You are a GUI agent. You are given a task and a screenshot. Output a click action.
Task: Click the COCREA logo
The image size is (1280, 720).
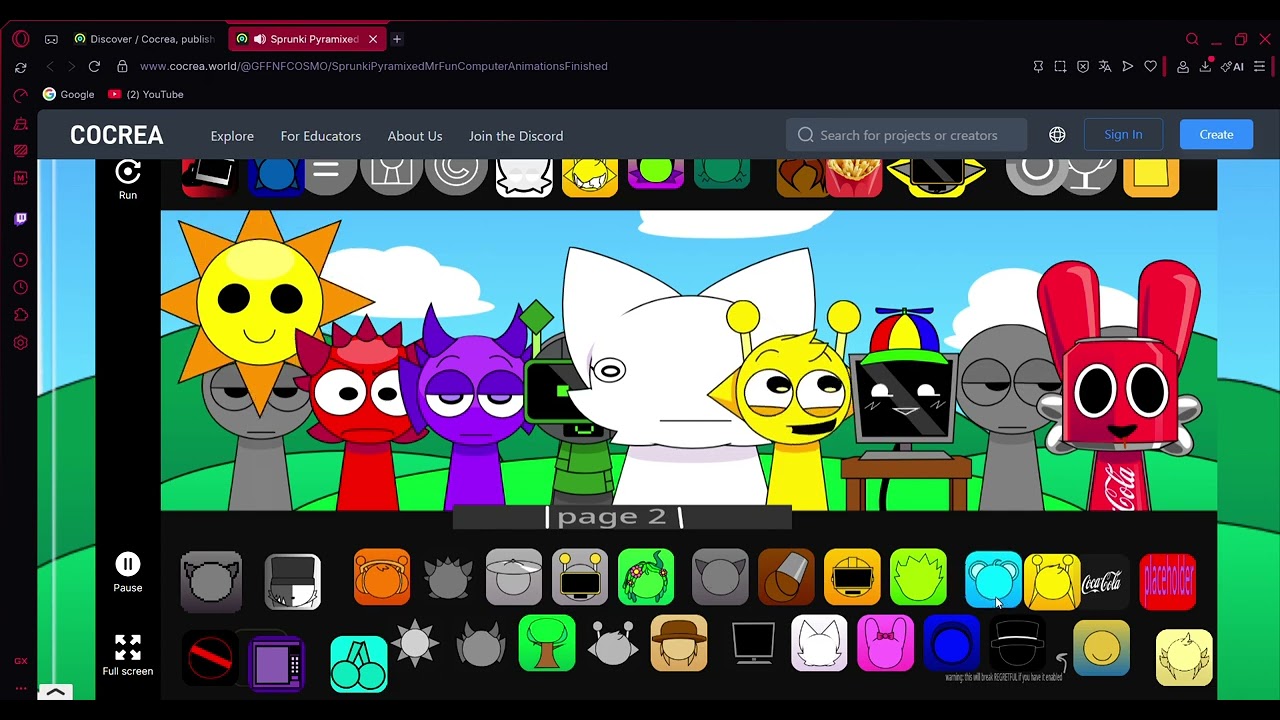[116, 135]
